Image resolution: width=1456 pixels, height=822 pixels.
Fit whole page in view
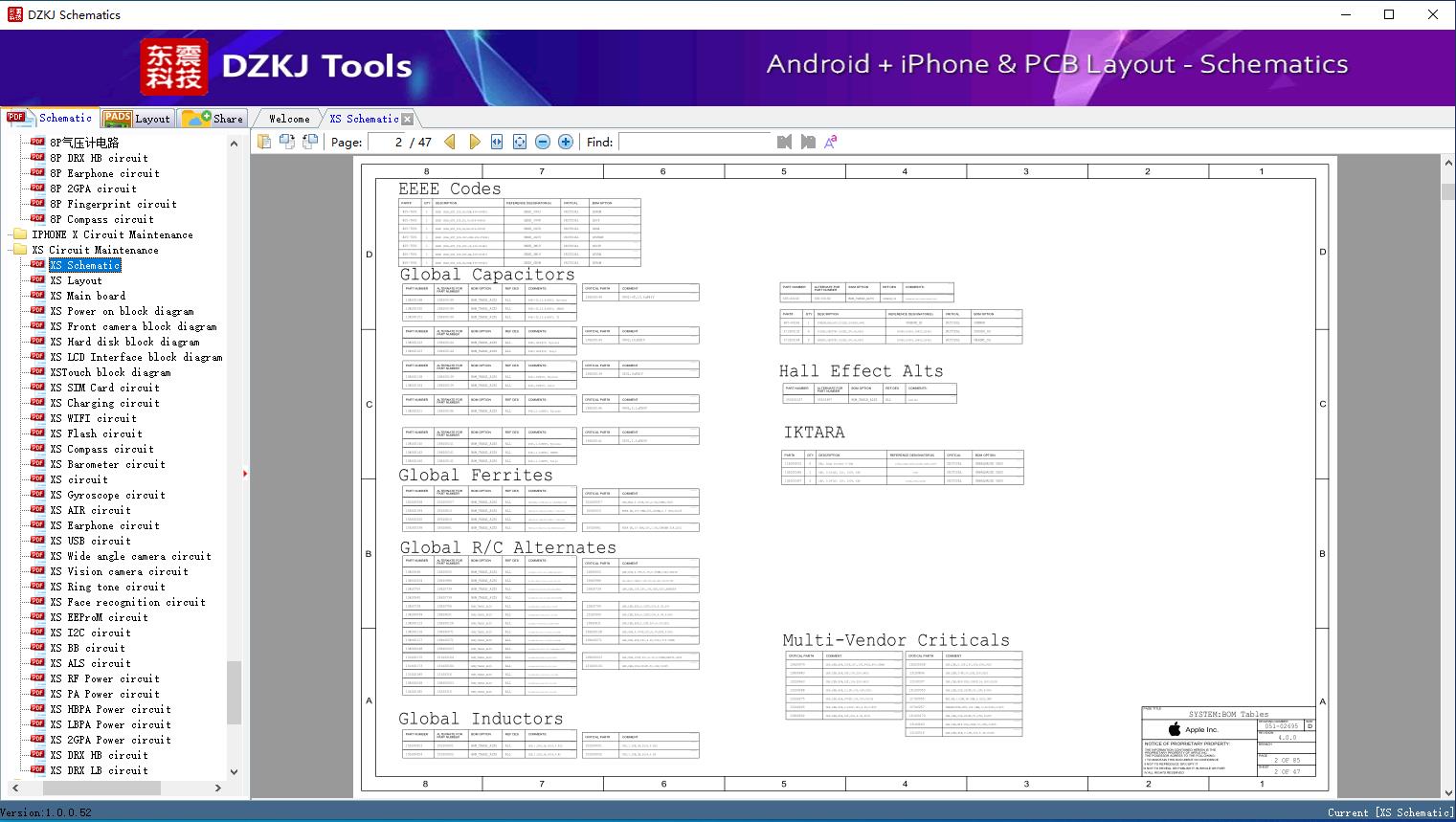[520, 142]
